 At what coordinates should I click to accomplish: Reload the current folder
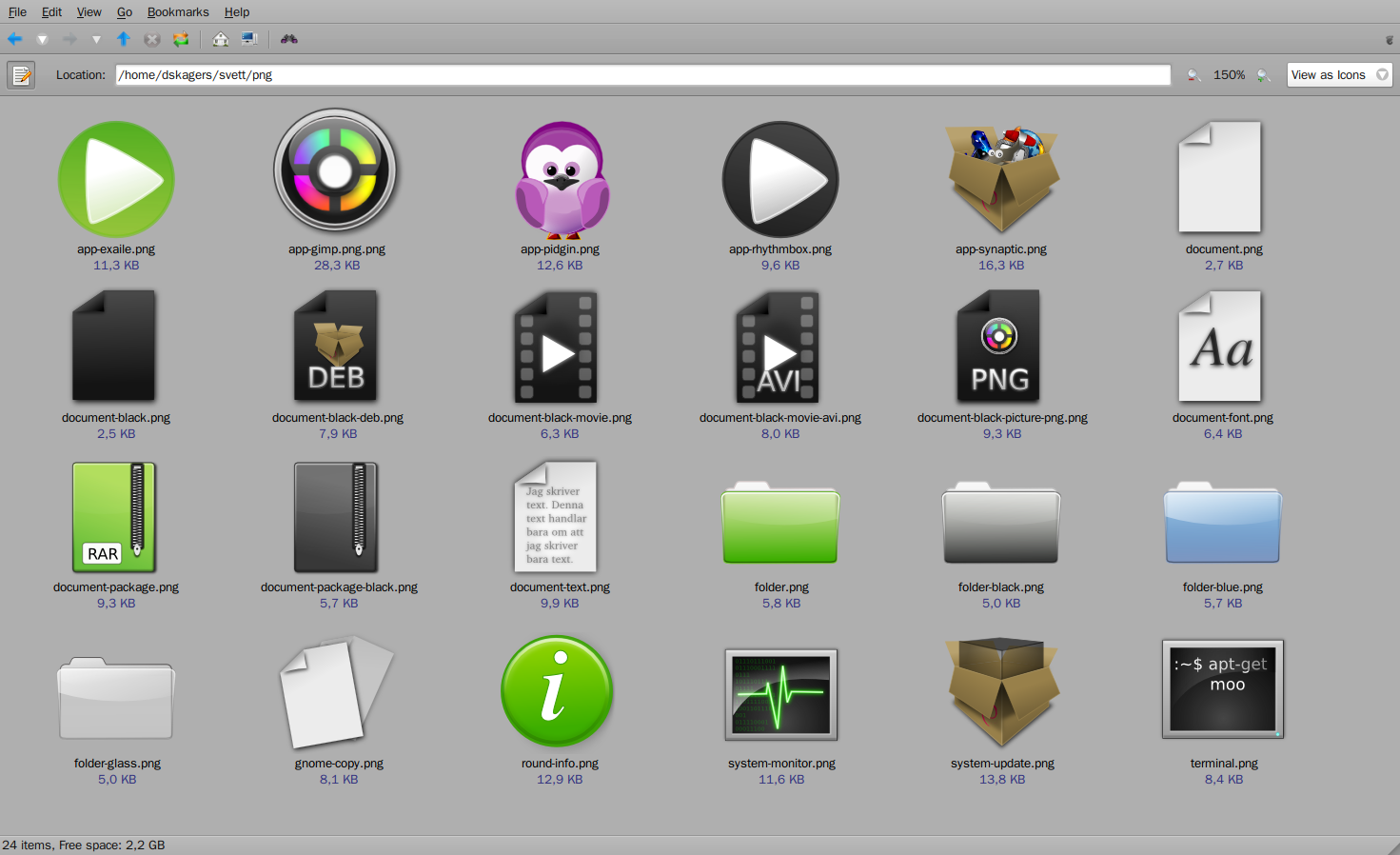pos(181,39)
